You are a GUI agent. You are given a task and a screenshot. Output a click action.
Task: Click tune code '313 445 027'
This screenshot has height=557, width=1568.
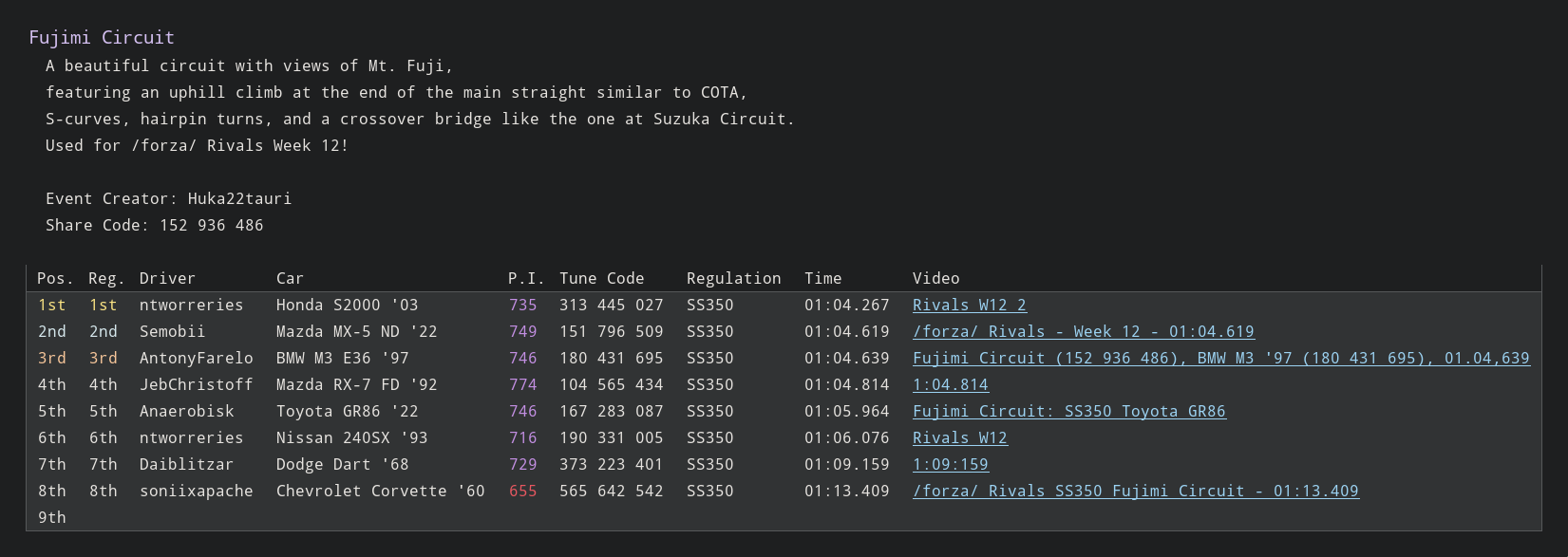coord(612,305)
